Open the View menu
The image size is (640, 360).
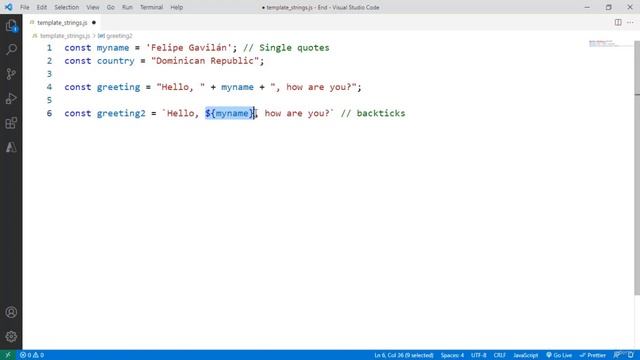pos(93,7)
